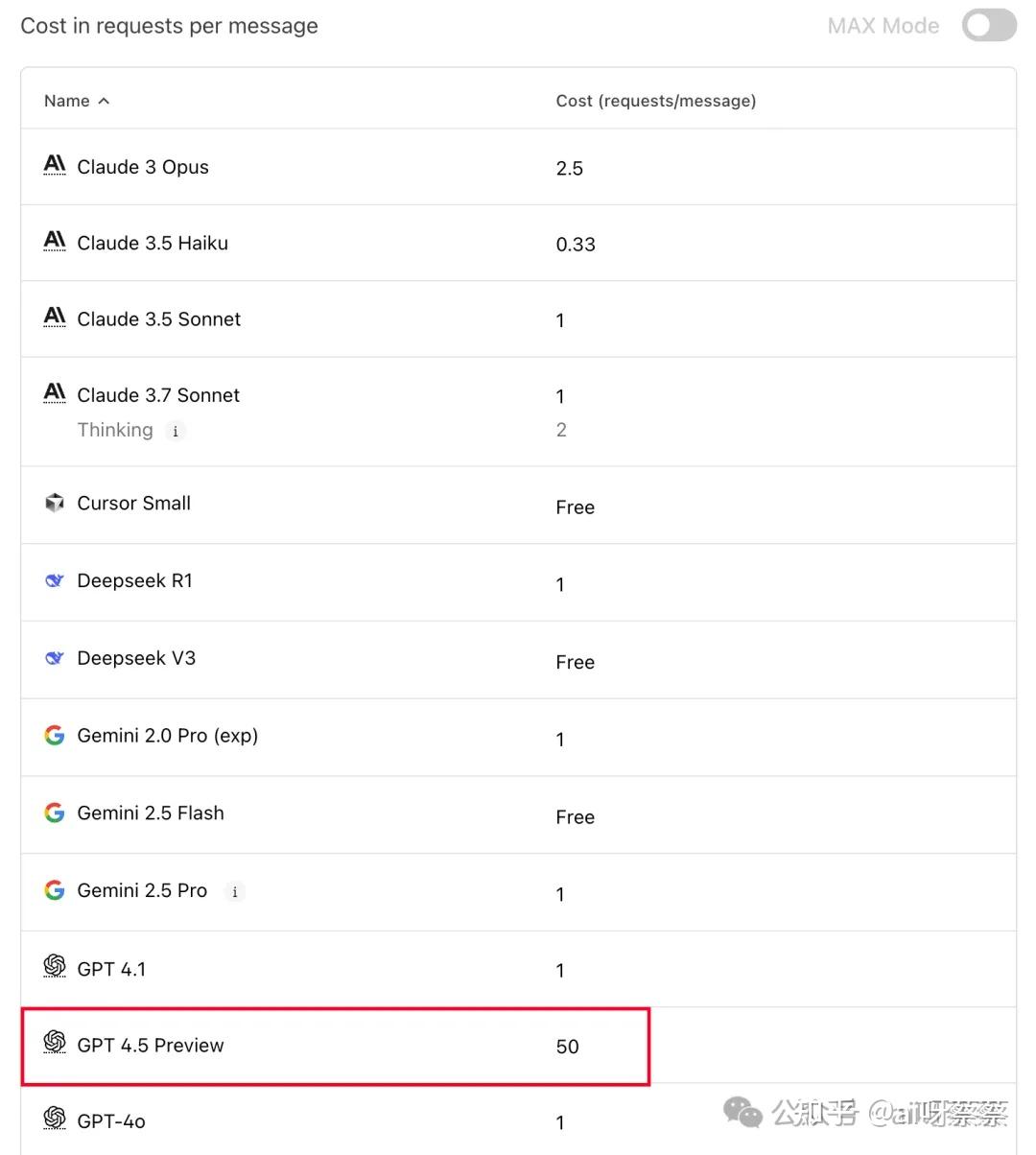Viewport: 1036px width, 1155px height.
Task: Open the info icon next to Gemini 2.5 Pro
Action: pos(234,891)
